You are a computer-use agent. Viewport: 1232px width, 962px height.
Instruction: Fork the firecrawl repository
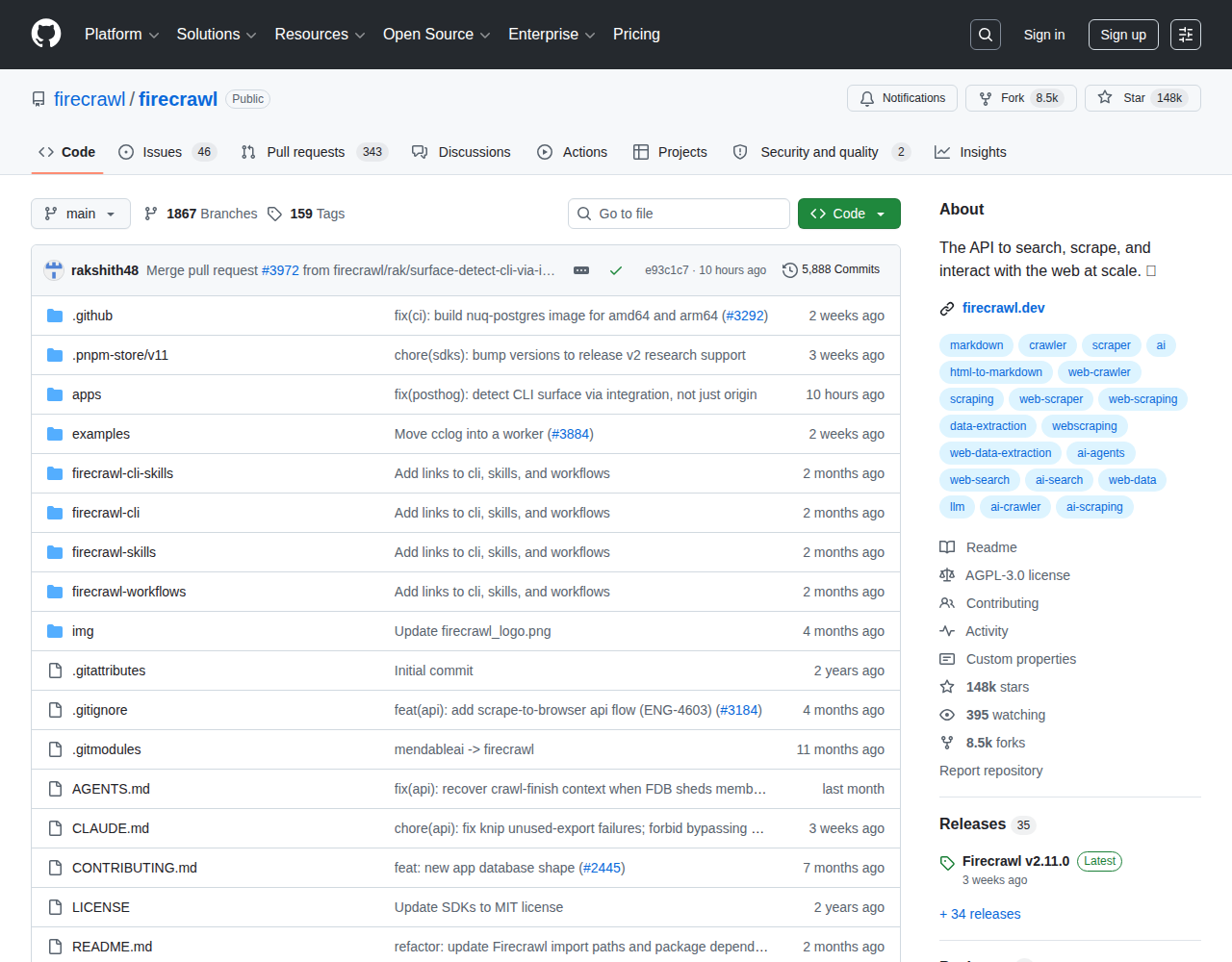point(1020,98)
